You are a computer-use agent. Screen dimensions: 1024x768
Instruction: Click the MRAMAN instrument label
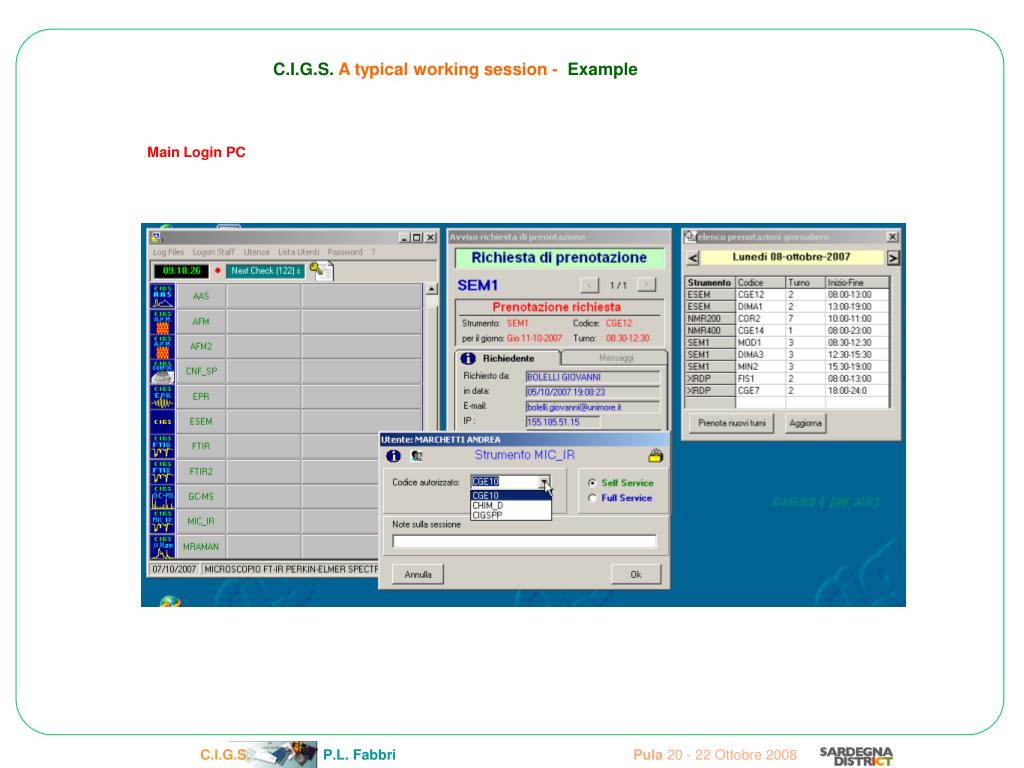point(200,547)
